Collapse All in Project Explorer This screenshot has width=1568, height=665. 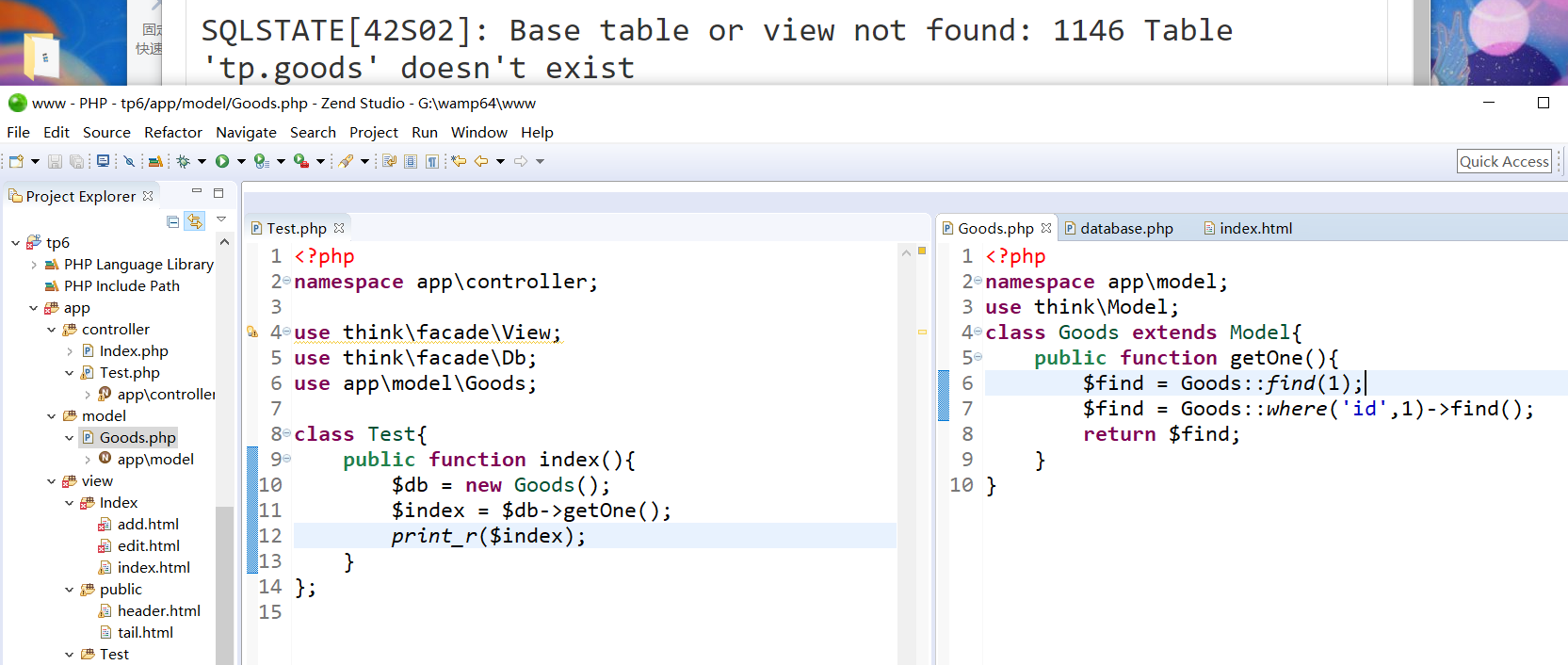[172, 221]
